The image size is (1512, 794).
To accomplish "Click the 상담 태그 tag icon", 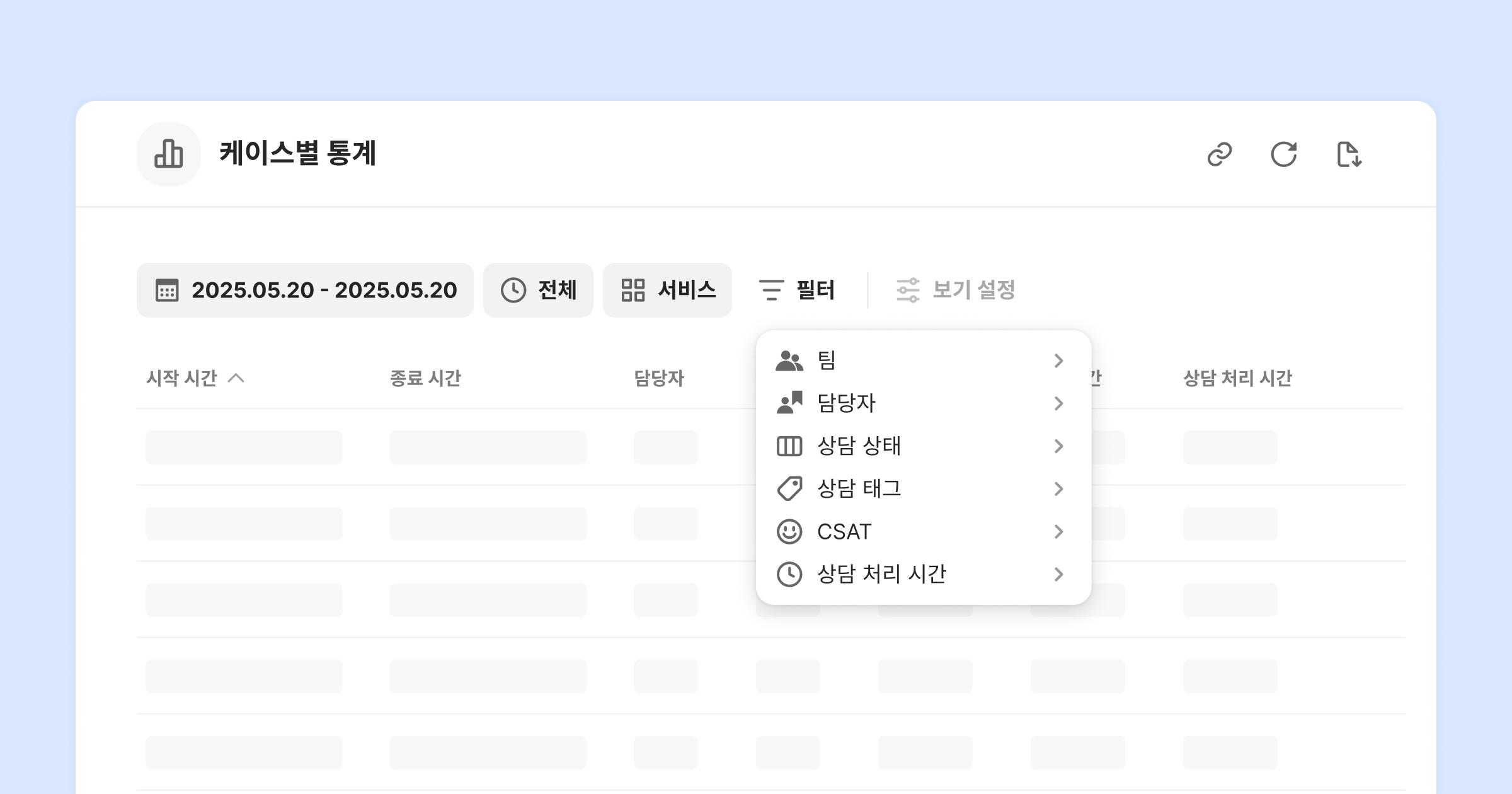I will [x=789, y=489].
